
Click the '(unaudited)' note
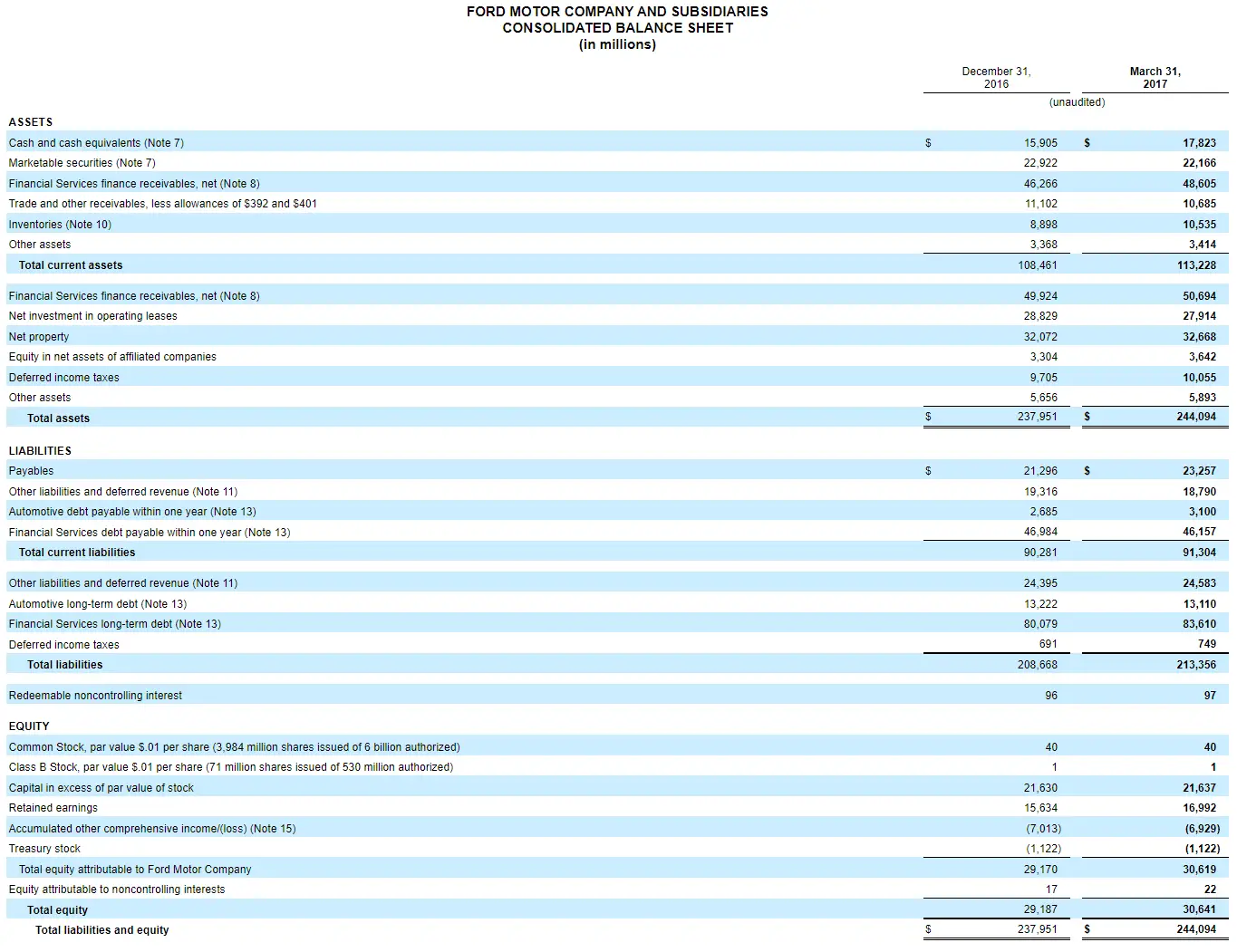[1078, 102]
